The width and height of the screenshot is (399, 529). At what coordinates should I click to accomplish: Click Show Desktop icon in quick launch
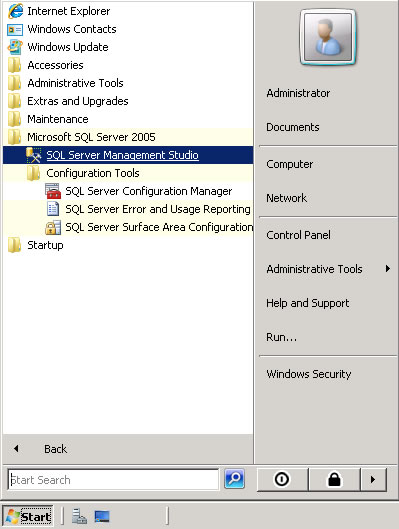pyautogui.click(x=102, y=516)
